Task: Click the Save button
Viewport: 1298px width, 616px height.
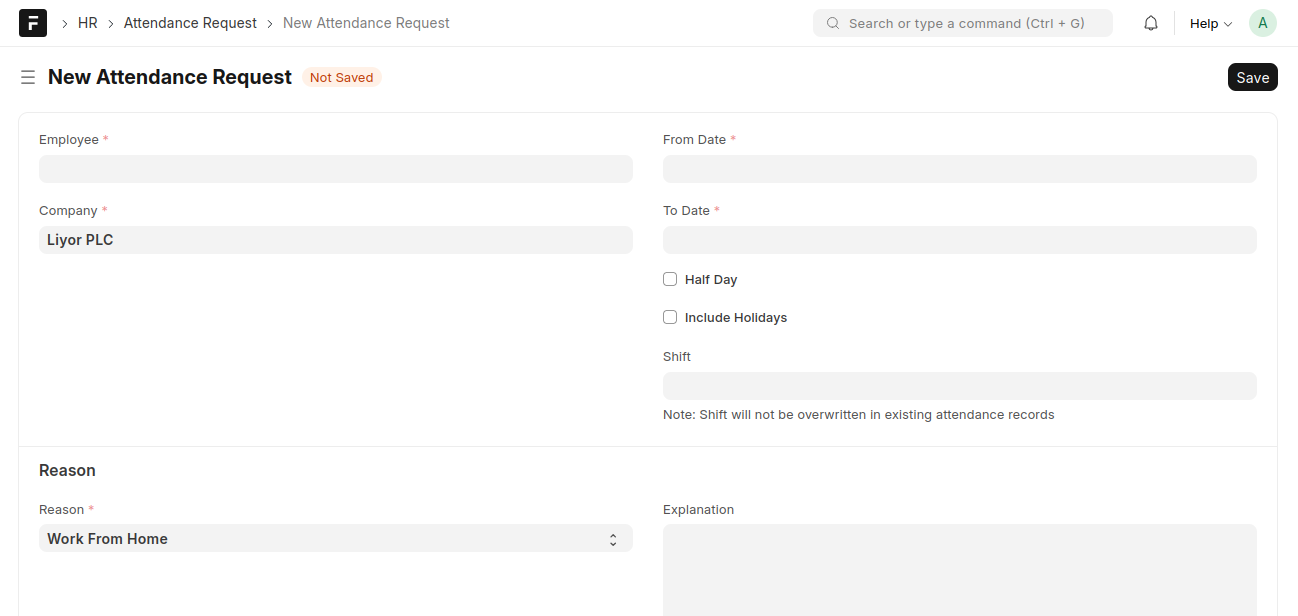Action: click(1252, 77)
